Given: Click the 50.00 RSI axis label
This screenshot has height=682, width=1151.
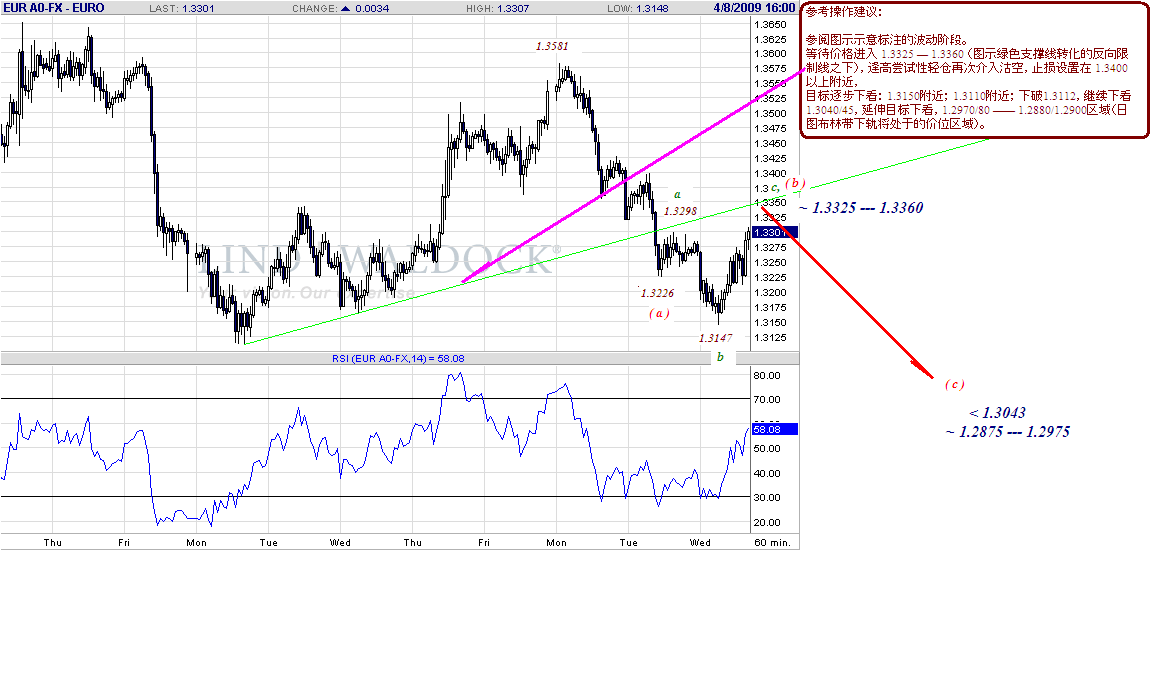Looking at the screenshot, I should 767,449.
